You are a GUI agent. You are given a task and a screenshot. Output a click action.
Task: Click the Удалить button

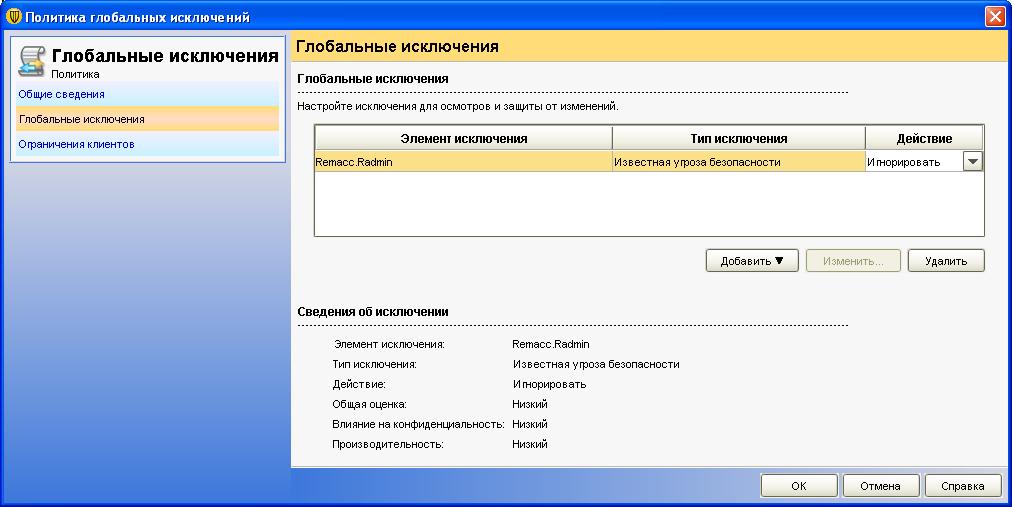click(946, 261)
